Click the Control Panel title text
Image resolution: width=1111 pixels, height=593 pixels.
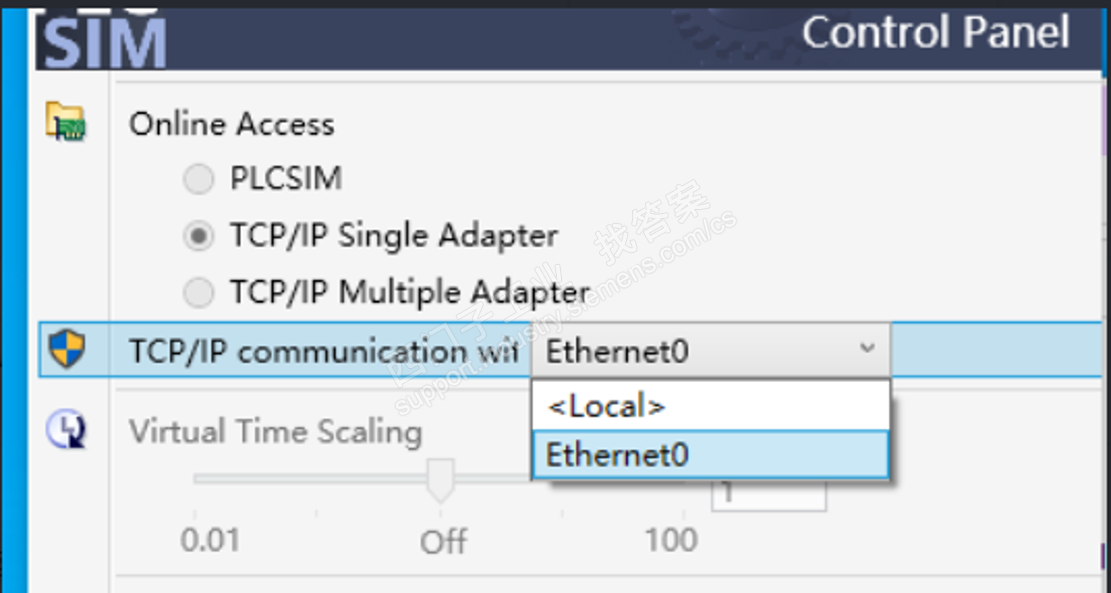tap(935, 33)
